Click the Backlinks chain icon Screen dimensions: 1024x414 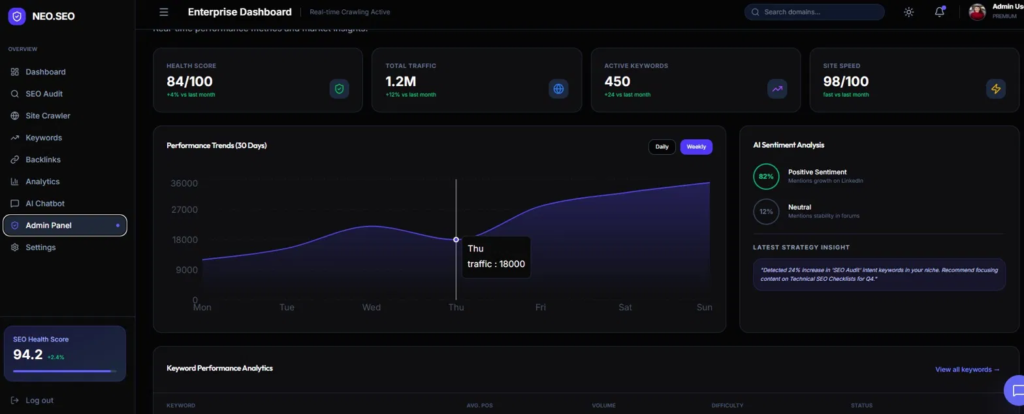coord(15,160)
